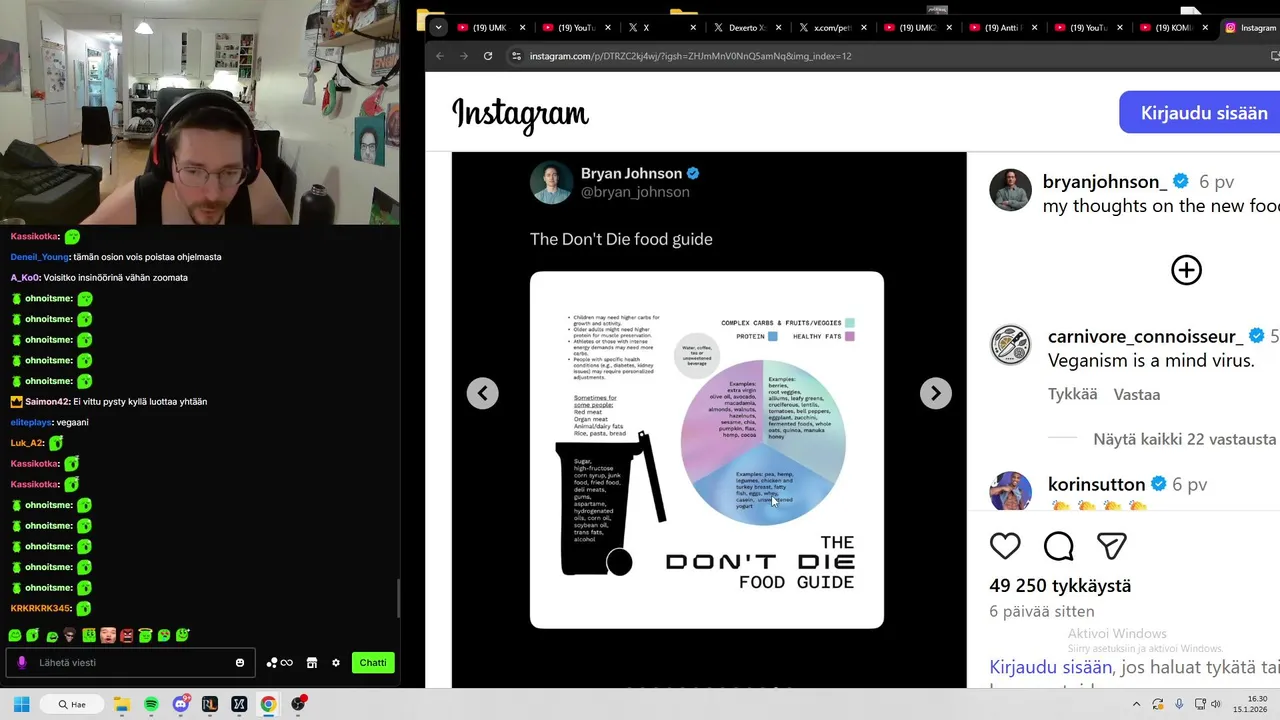The image size is (1280, 720).
Task: Open Discord from the taskbar
Action: pyautogui.click(x=180, y=704)
